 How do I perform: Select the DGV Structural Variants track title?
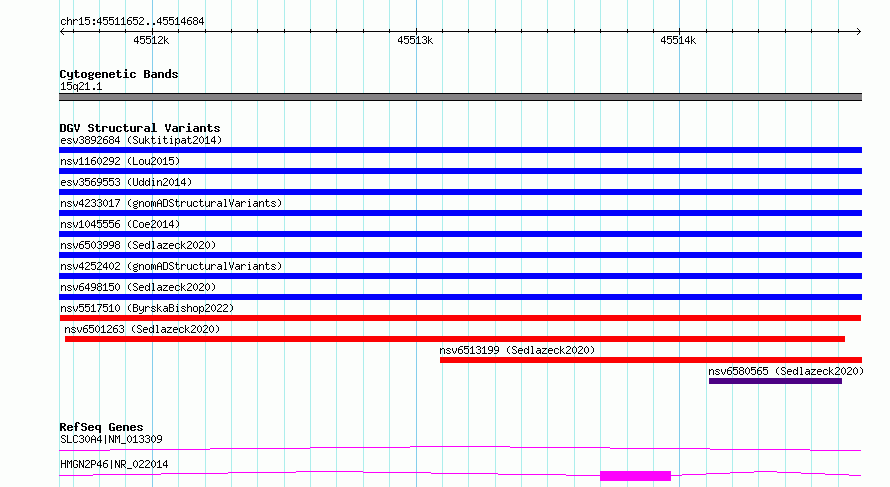(140, 128)
